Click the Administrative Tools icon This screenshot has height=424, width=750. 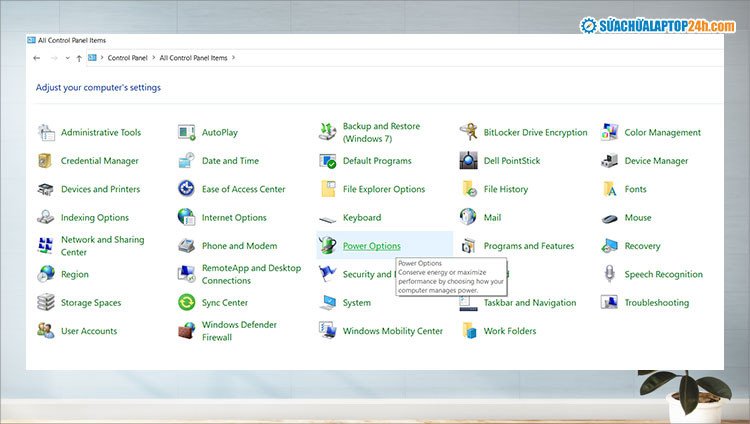(46, 132)
